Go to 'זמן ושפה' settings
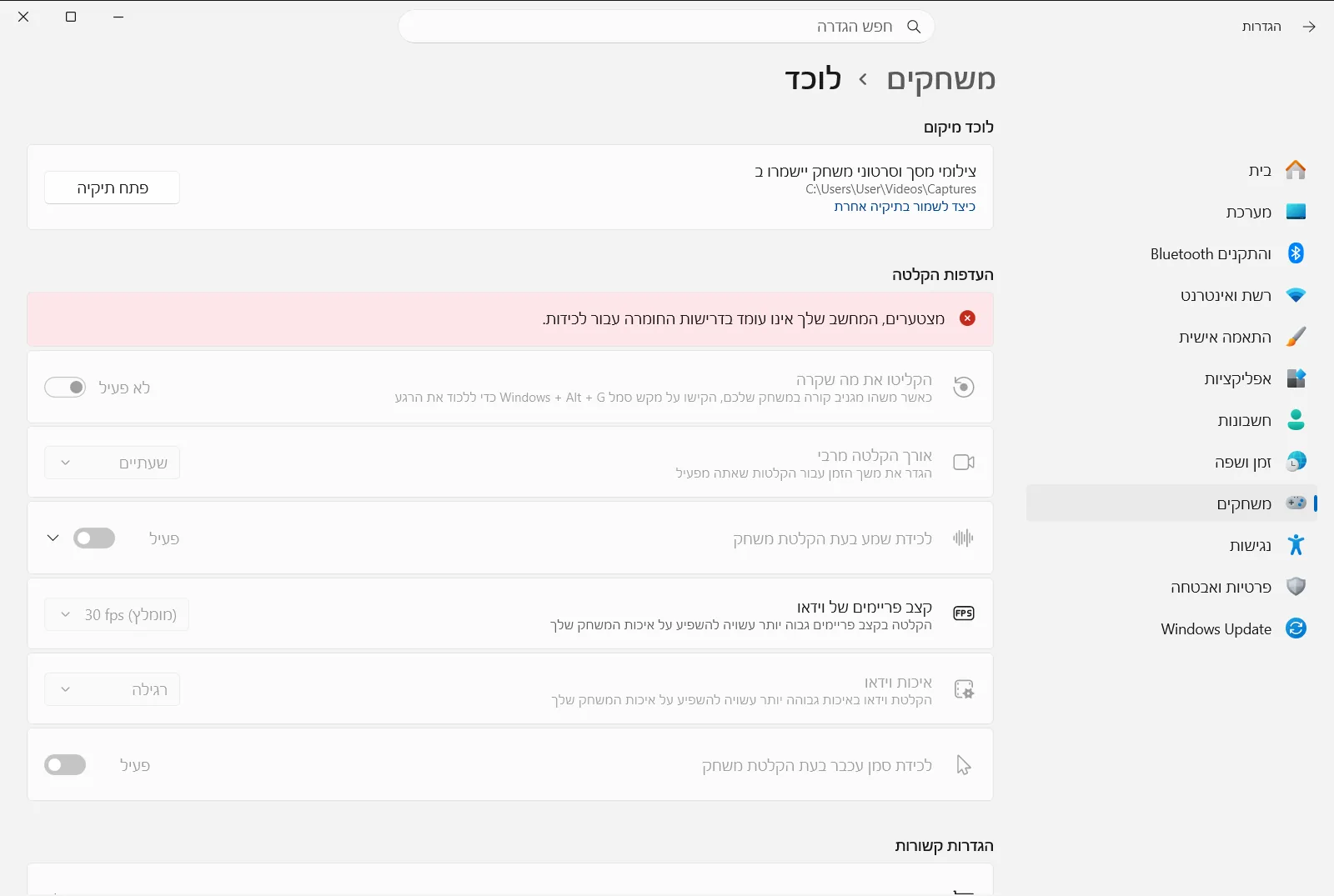 (x=1172, y=462)
